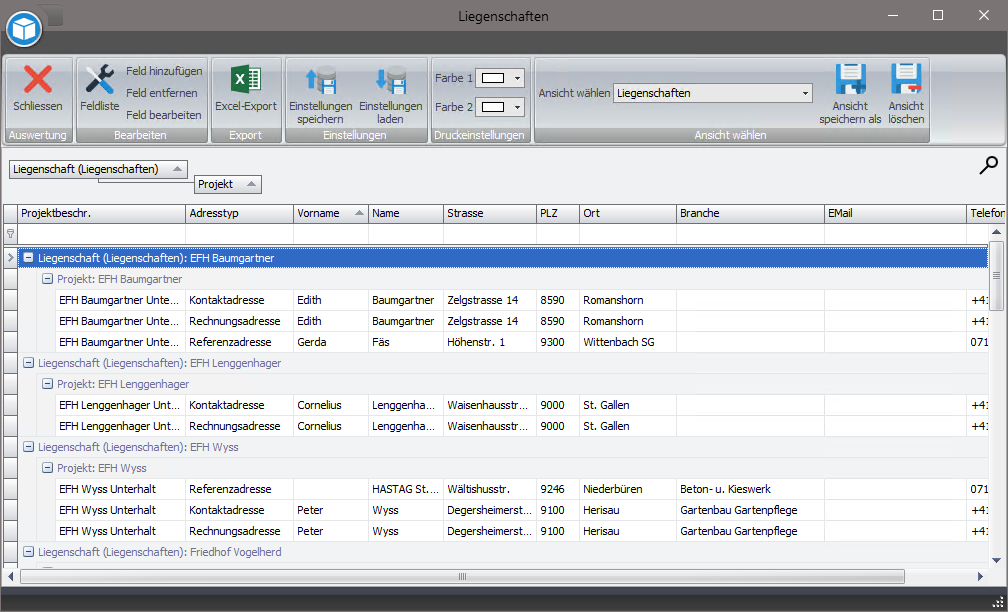Open the Ansicht wählen combo box

[x=712, y=93]
